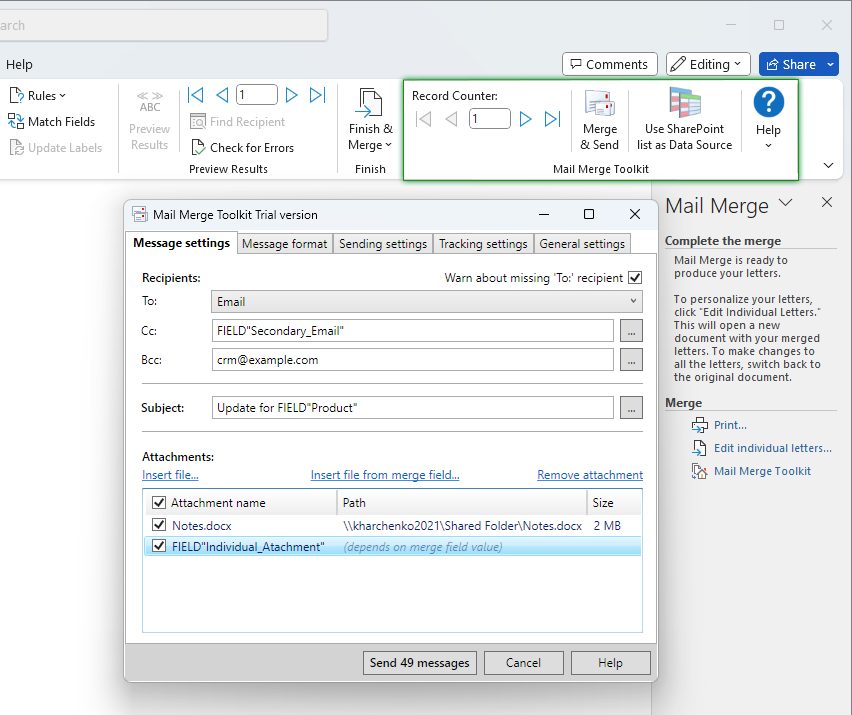852x715 pixels.
Task: Click Edit individual letters... icon
Action: [699, 448]
